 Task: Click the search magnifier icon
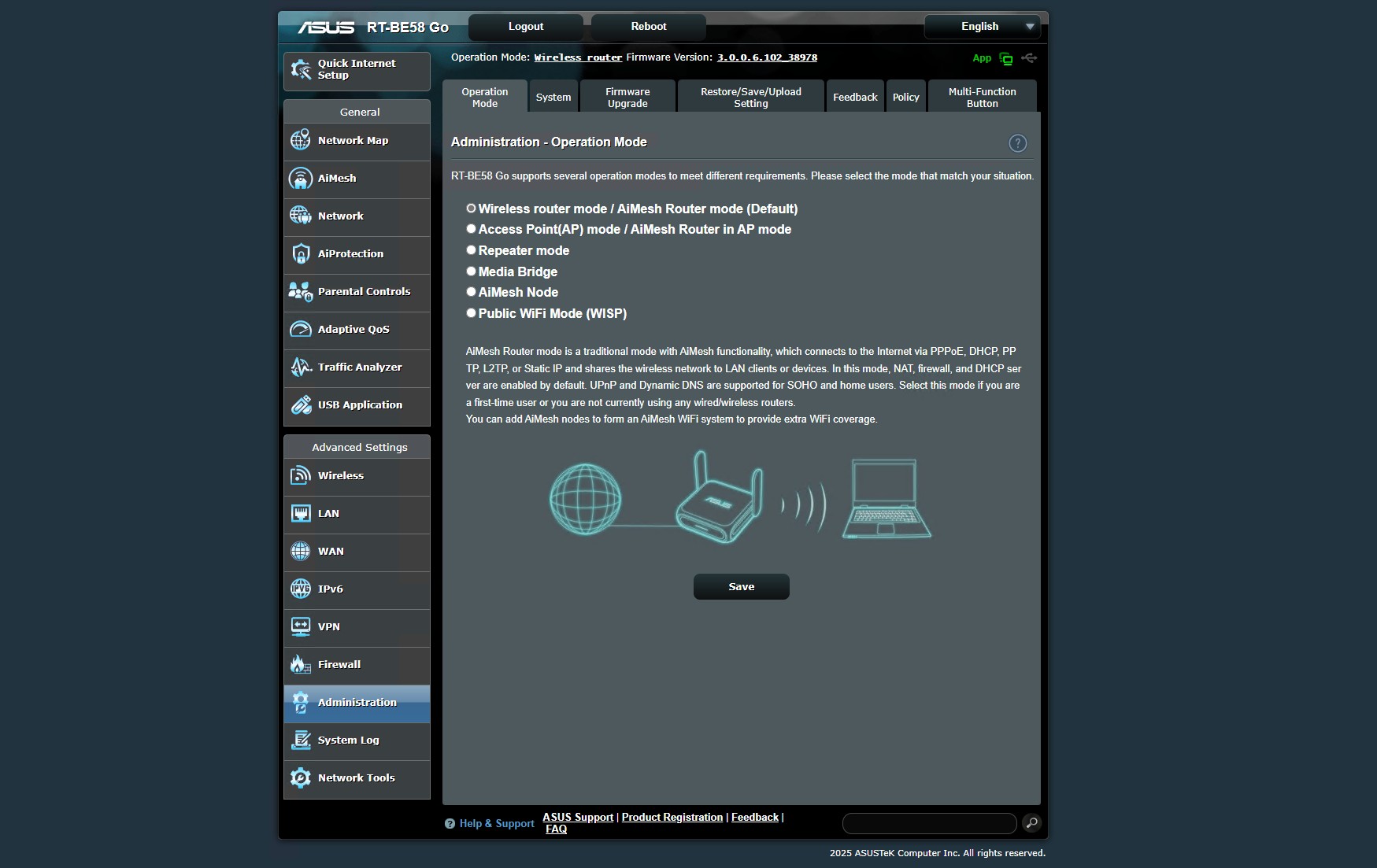click(1031, 822)
